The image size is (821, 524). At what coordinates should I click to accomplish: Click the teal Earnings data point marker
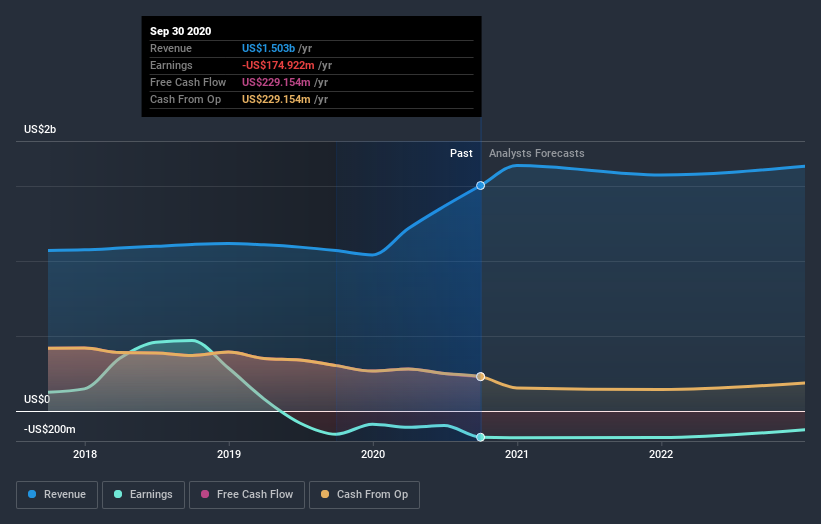pos(480,437)
